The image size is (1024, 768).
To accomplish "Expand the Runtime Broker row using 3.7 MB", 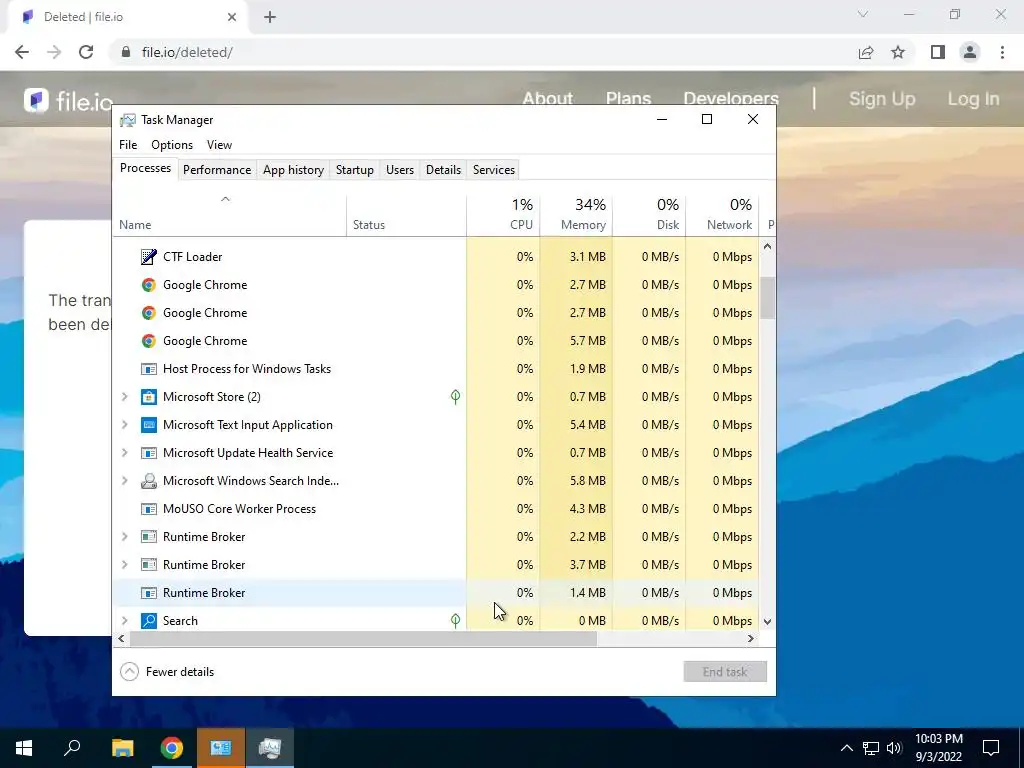I will click(125, 565).
